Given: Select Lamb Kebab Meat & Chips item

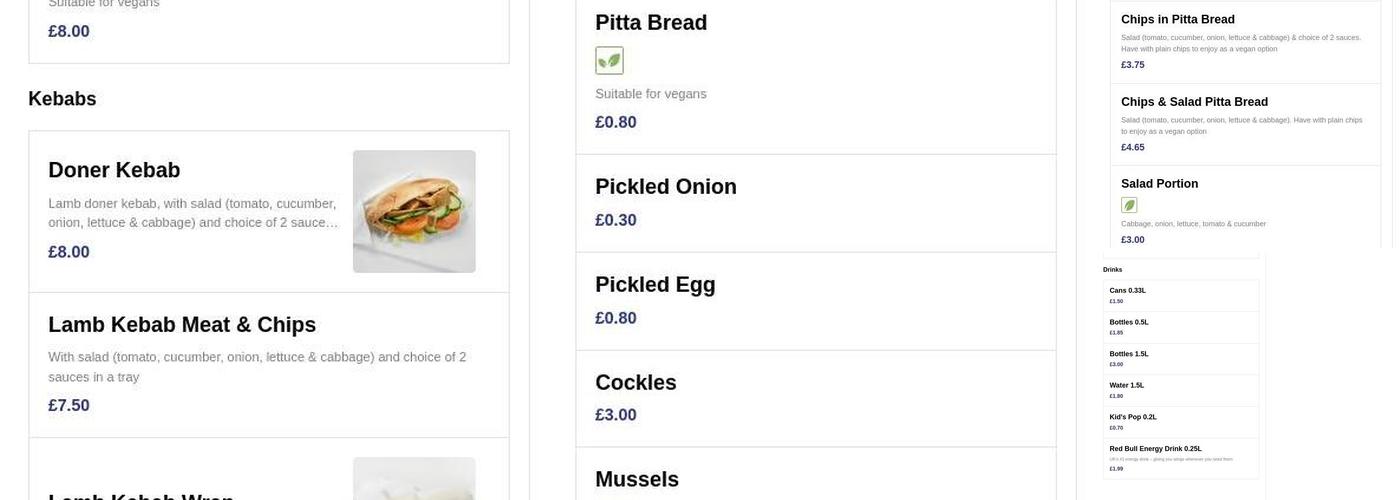Looking at the screenshot, I should (x=182, y=325).
